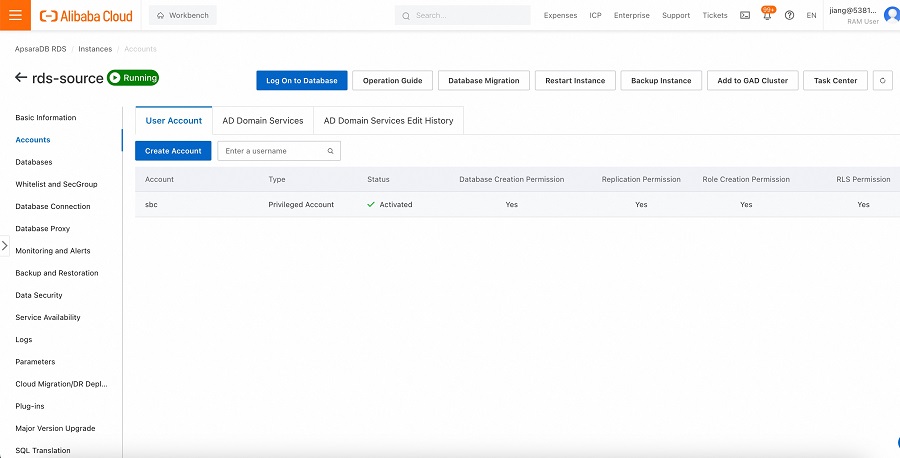The image size is (900, 458).
Task: Open the hamburger navigation menu
Action: 15,15
